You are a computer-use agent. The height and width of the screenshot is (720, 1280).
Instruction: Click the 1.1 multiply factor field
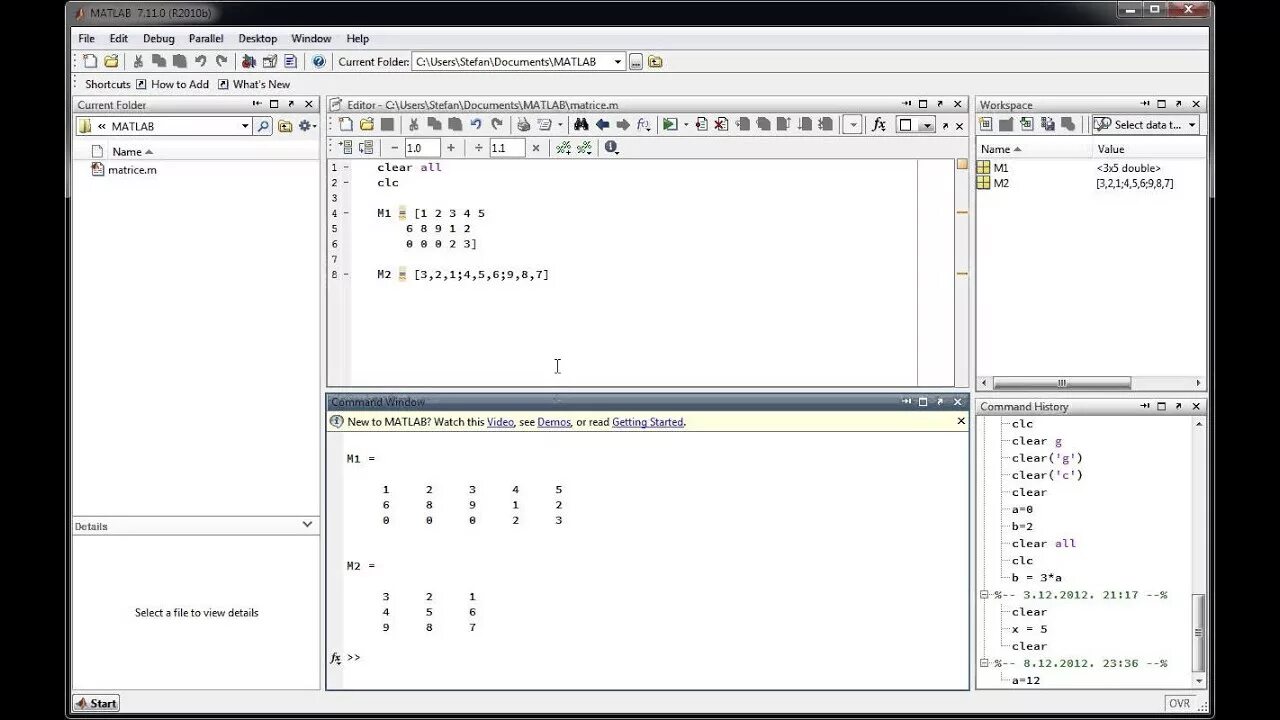[507, 147]
